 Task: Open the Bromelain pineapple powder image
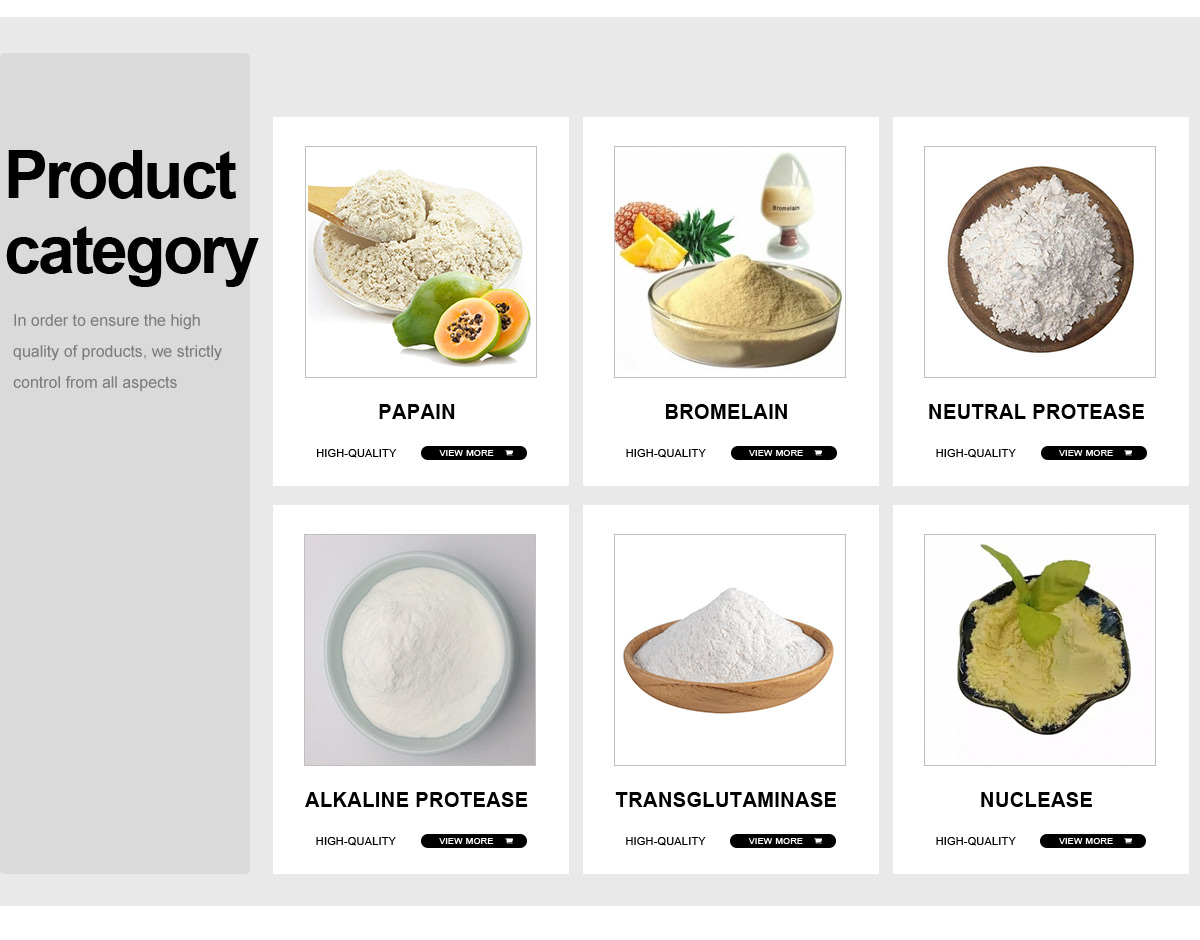pos(730,262)
